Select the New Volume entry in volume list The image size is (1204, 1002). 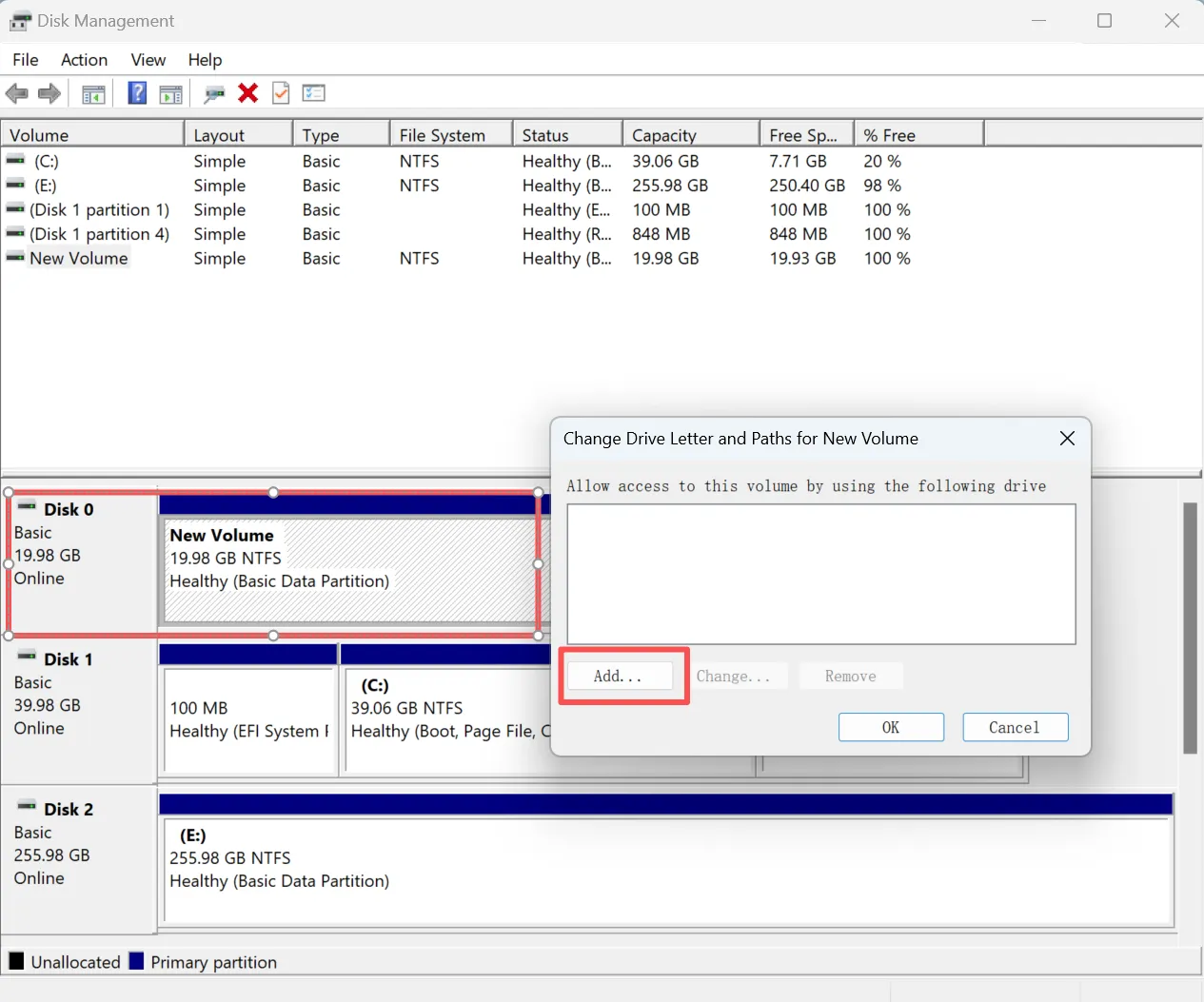tap(79, 258)
